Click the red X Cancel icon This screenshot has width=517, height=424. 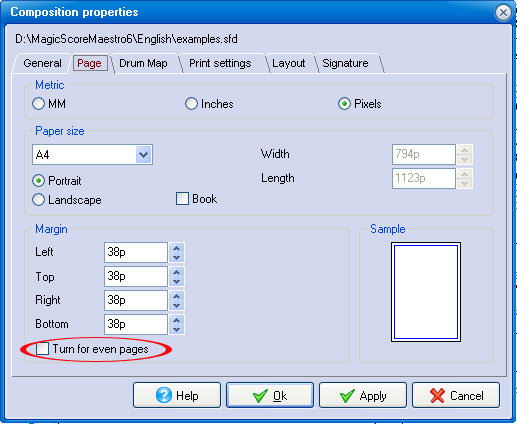pos(437,396)
